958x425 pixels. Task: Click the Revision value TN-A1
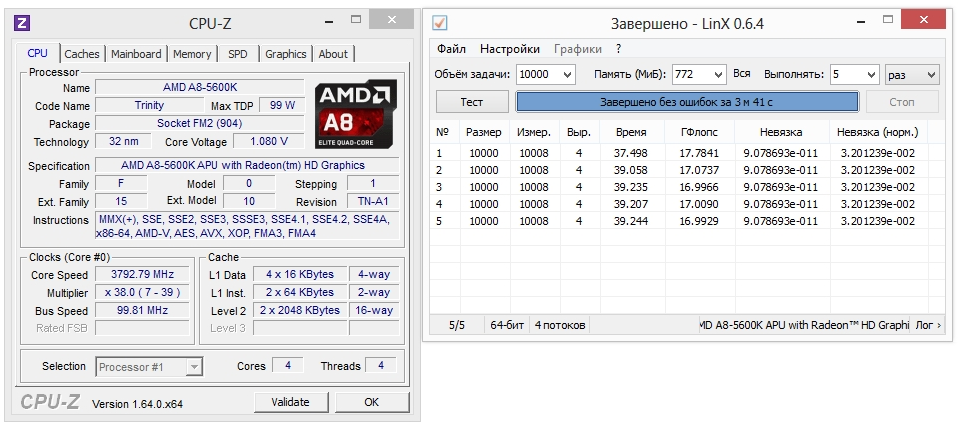click(x=373, y=201)
